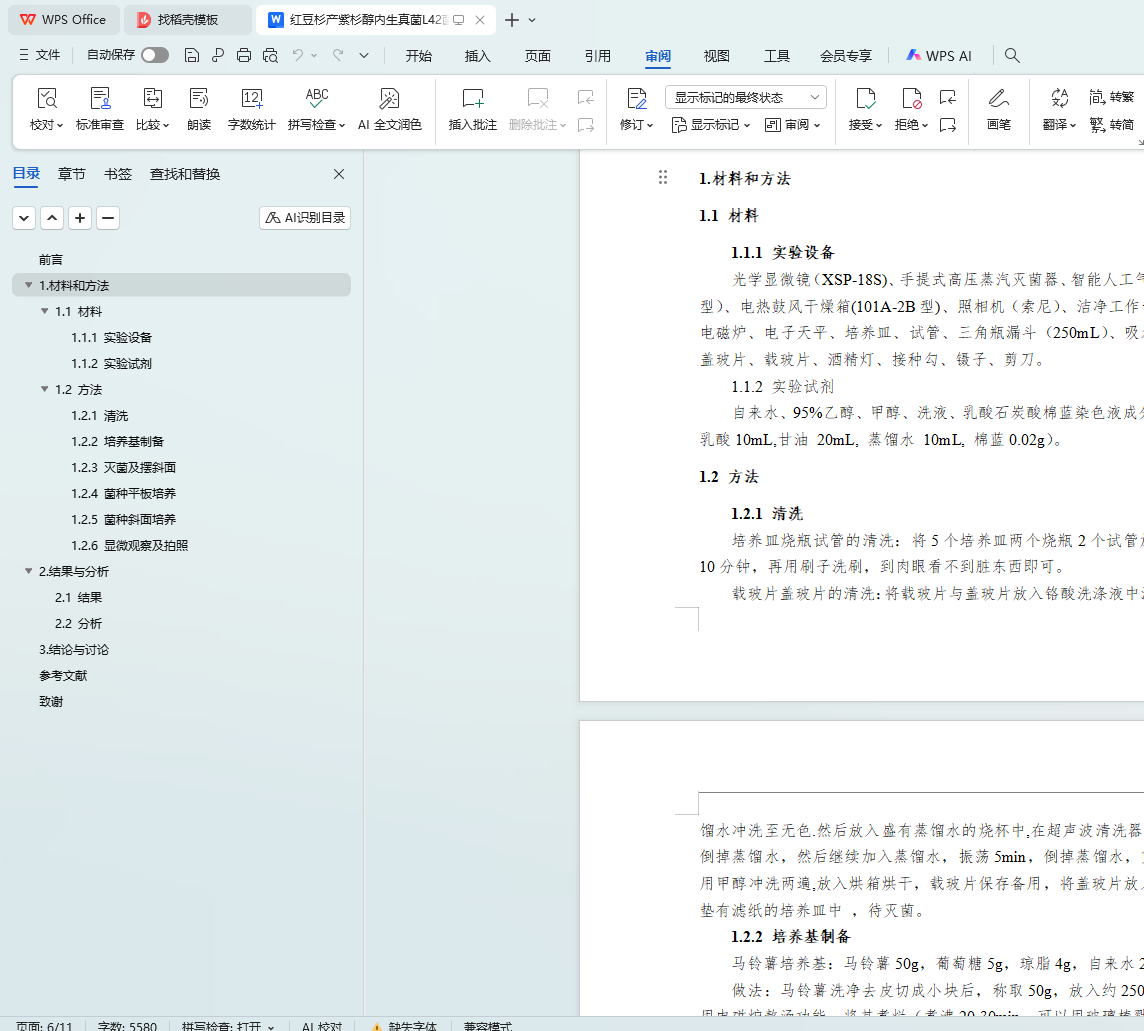Collapse the 1.2 方法 outline section
The width and height of the screenshot is (1144, 1031).
point(45,390)
